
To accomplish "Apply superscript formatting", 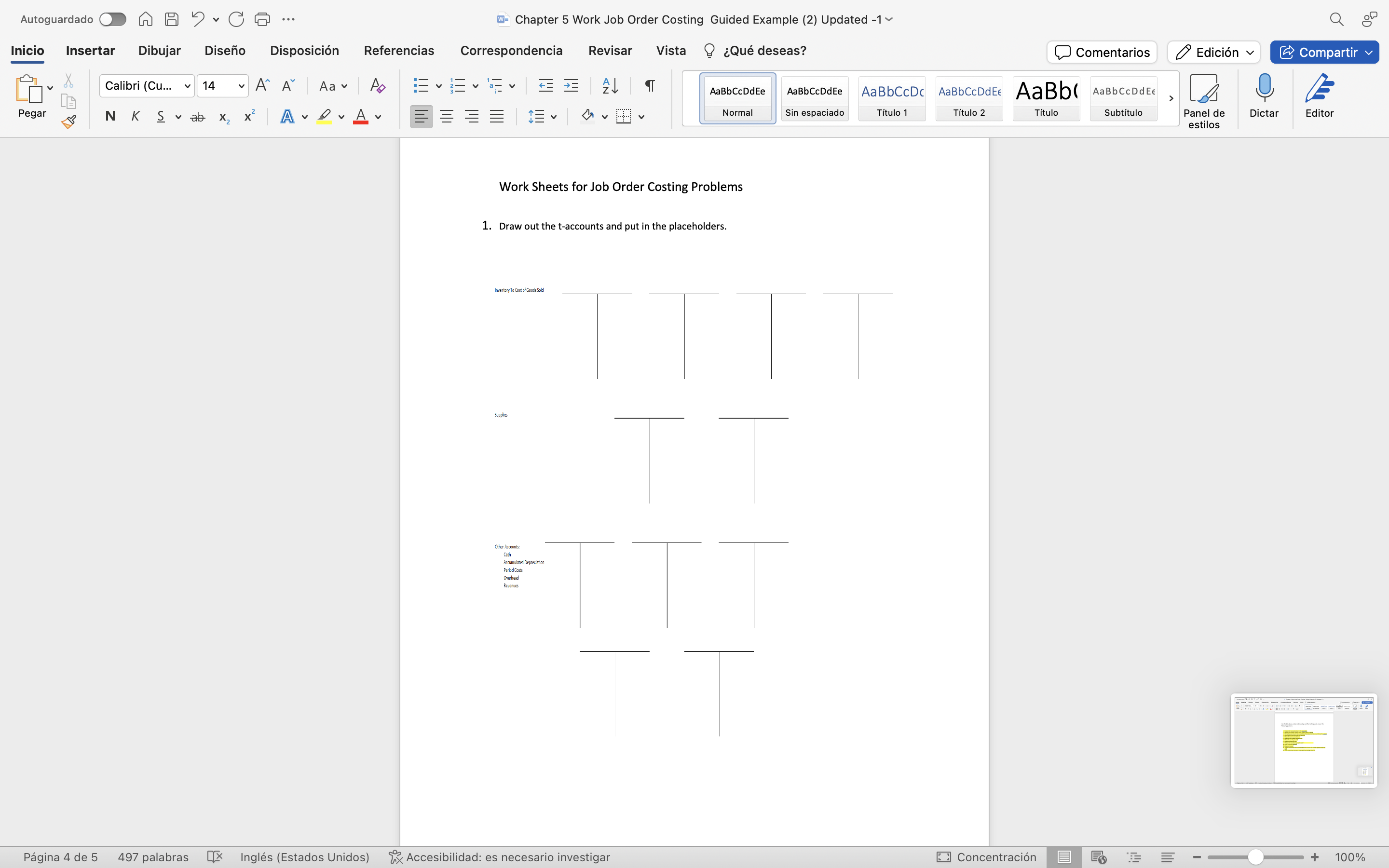I will [x=248, y=116].
